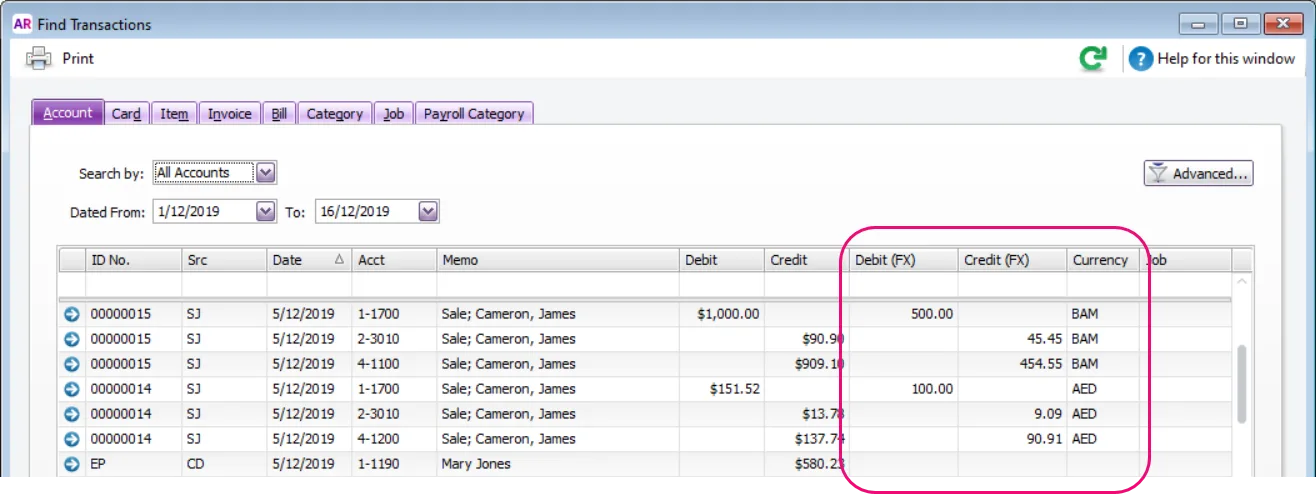Image resolution: width=1316 pixels, height=494 pixels.
Task: Click the AR application icon in title bar
Action: click(x=22, y=23)
